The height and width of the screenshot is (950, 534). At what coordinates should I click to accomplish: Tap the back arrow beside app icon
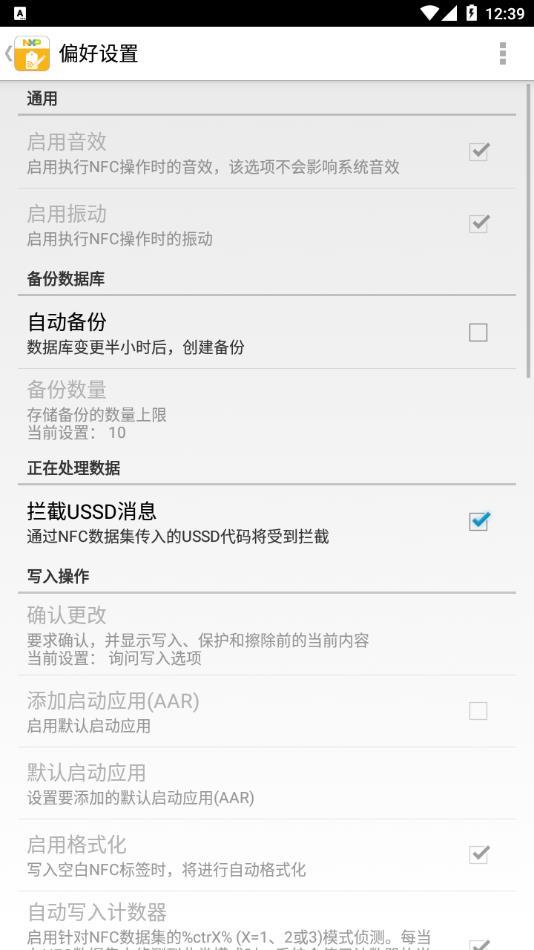point(8,53)
